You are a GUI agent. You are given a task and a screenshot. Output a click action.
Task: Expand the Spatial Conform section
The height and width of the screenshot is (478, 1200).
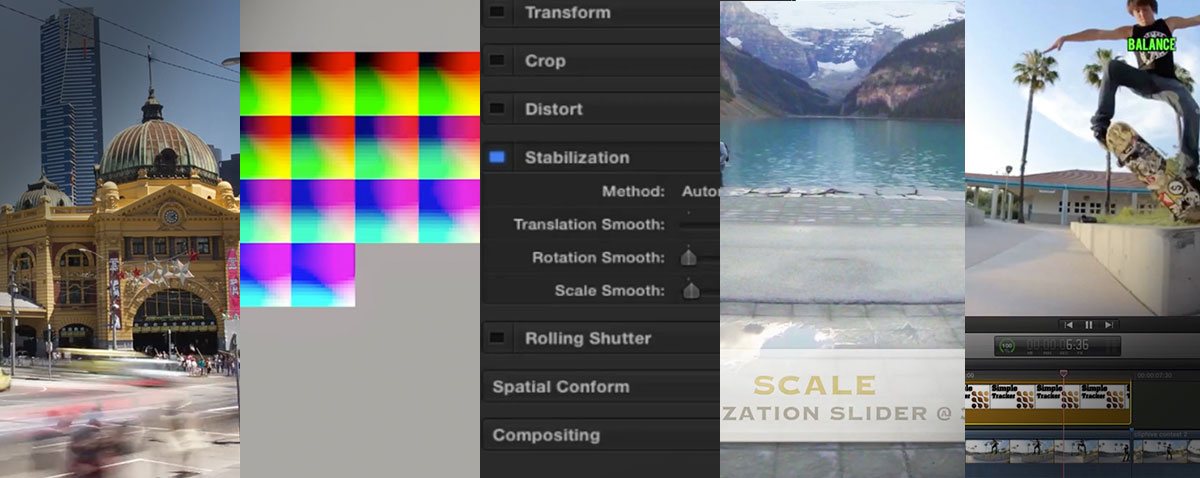(600, 387)
